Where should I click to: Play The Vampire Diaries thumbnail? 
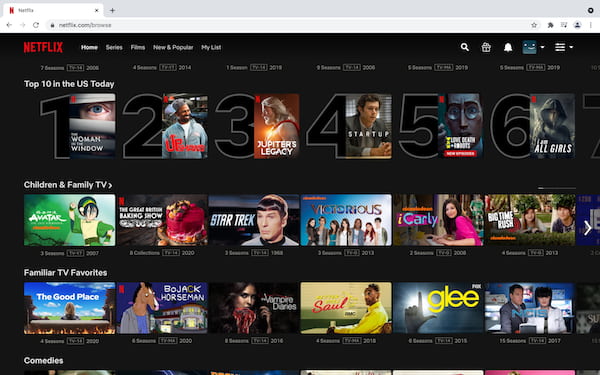coord(254,308)
